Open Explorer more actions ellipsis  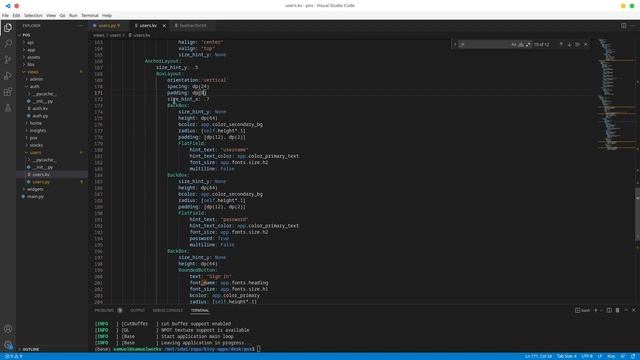pyautogui.click(x=80, y=25)
